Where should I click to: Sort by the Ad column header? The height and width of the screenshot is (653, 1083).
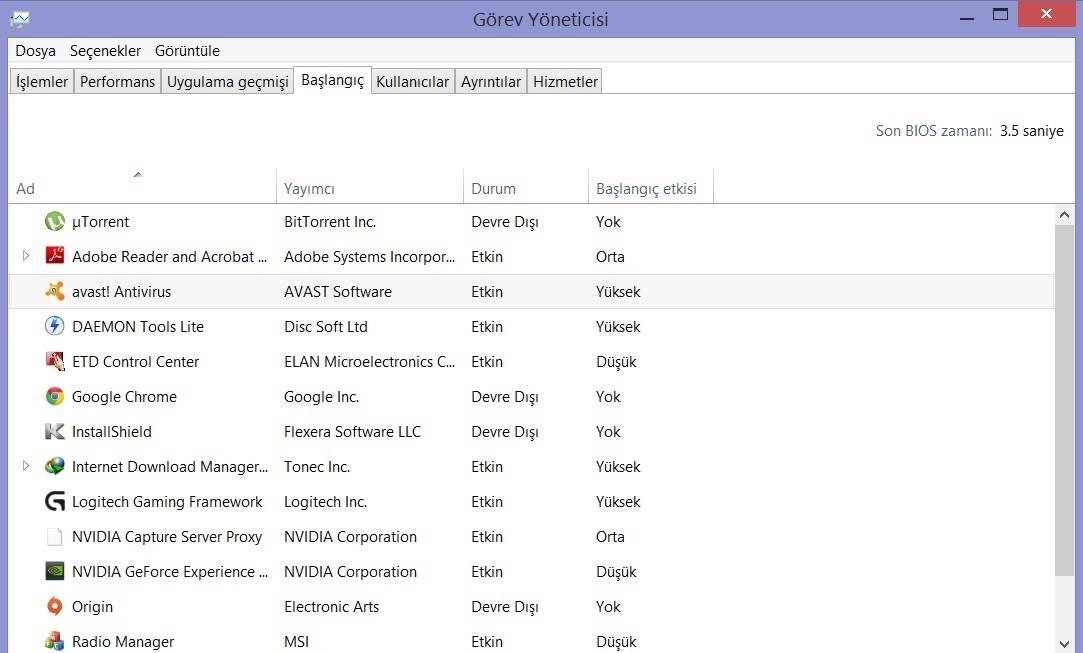[142, 186]
